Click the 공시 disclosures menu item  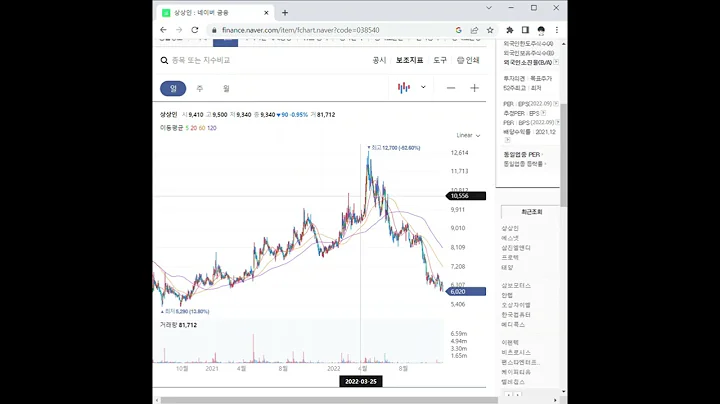click(x=379, y=60)
